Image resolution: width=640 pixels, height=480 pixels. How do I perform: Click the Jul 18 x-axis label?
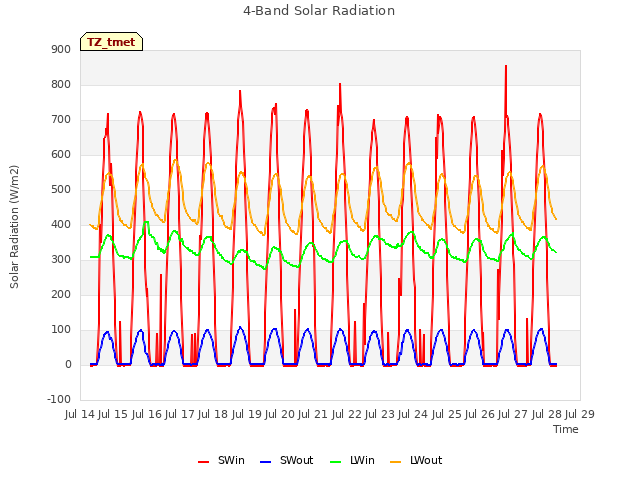coord(213,414)
